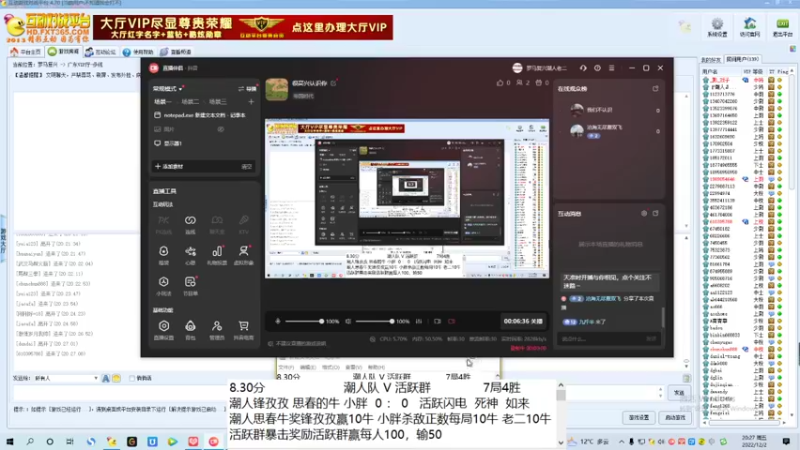Select the notepad.exe source in list
This screenshot has width=800, height=450.
point(203,115)
